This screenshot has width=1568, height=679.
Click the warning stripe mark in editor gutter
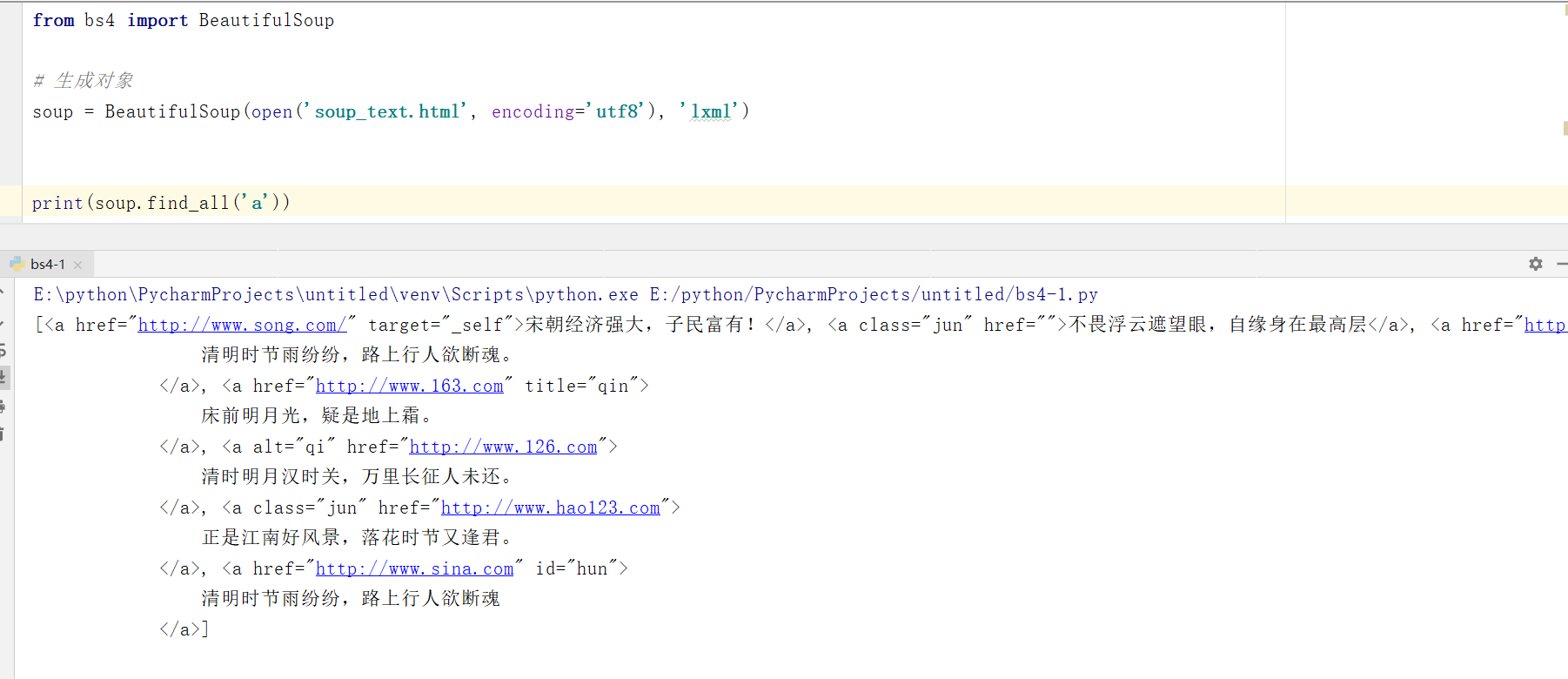pyautogui.click(x=1565, y=128)
